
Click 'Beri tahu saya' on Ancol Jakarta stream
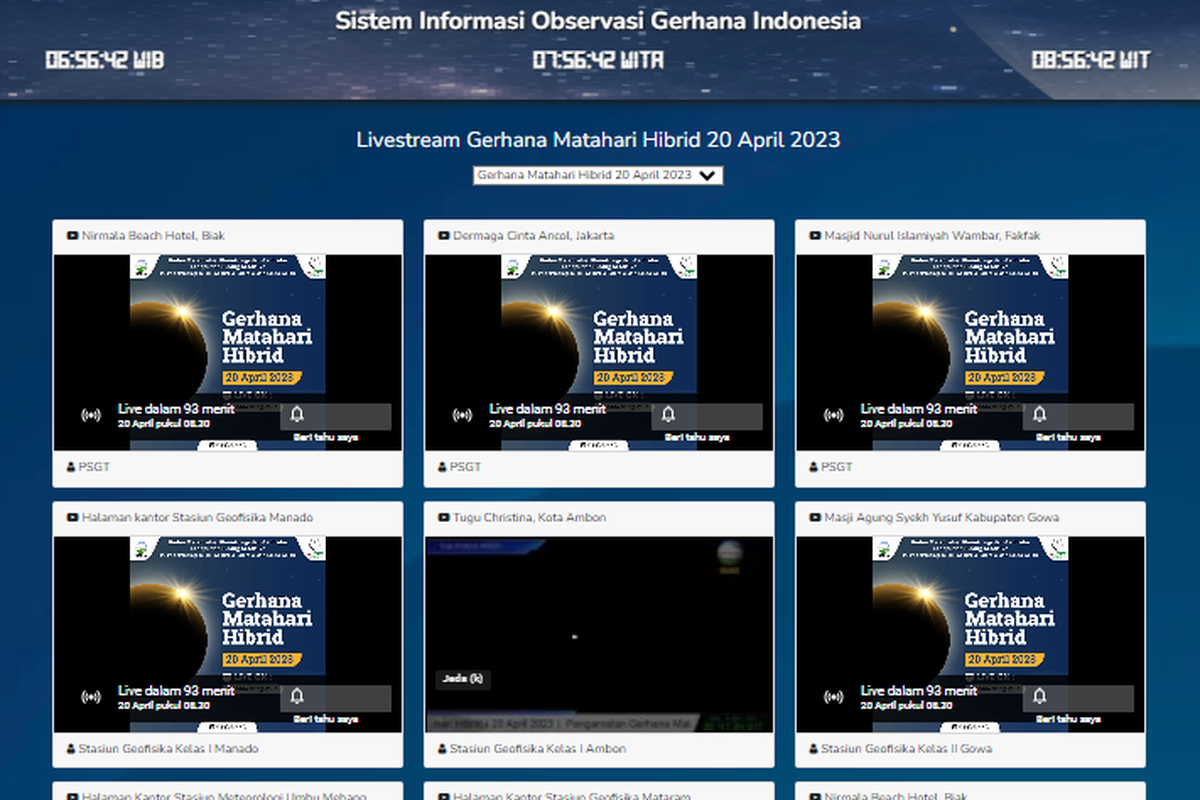tap(696, 437)
